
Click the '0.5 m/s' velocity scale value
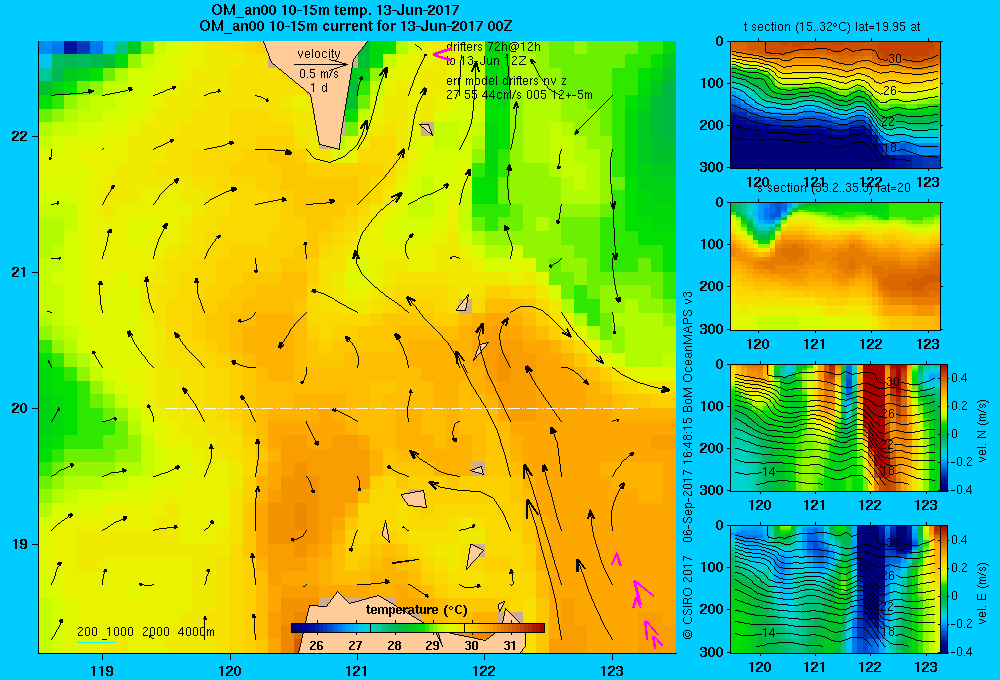319,74
